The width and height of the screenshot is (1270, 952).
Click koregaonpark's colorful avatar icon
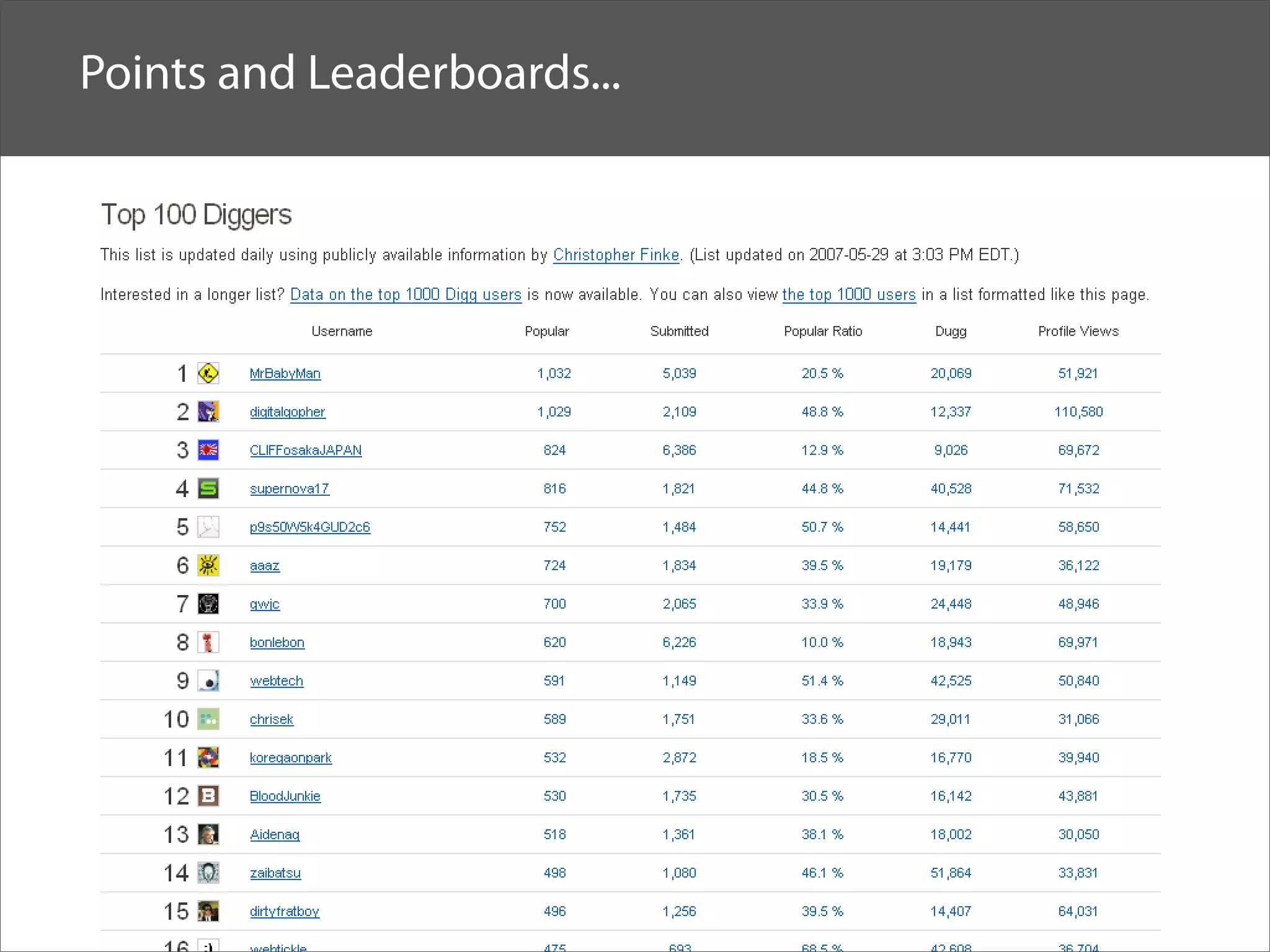[208, 757]
